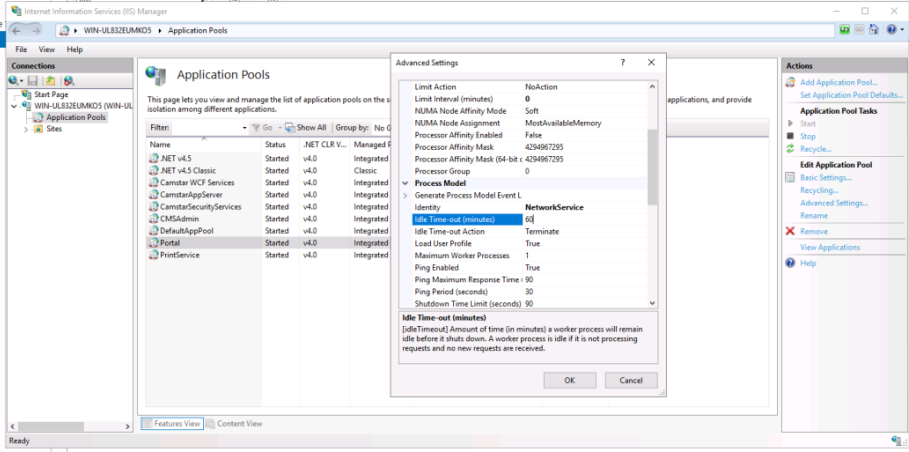Click the Connections create connection icon
This screenshot has height=452, width=909.
click(x=15, y=81)
